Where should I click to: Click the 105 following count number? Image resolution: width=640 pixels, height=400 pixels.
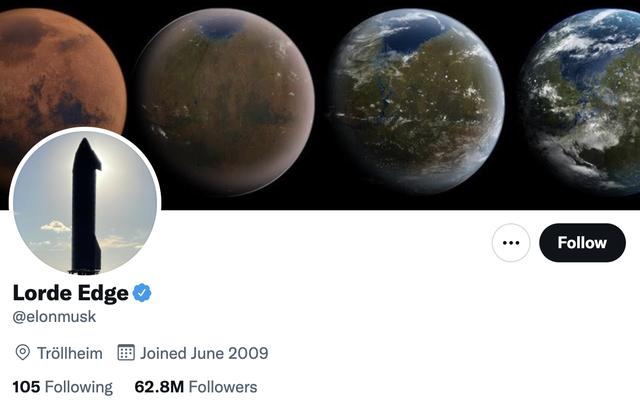tap(26, 387)
